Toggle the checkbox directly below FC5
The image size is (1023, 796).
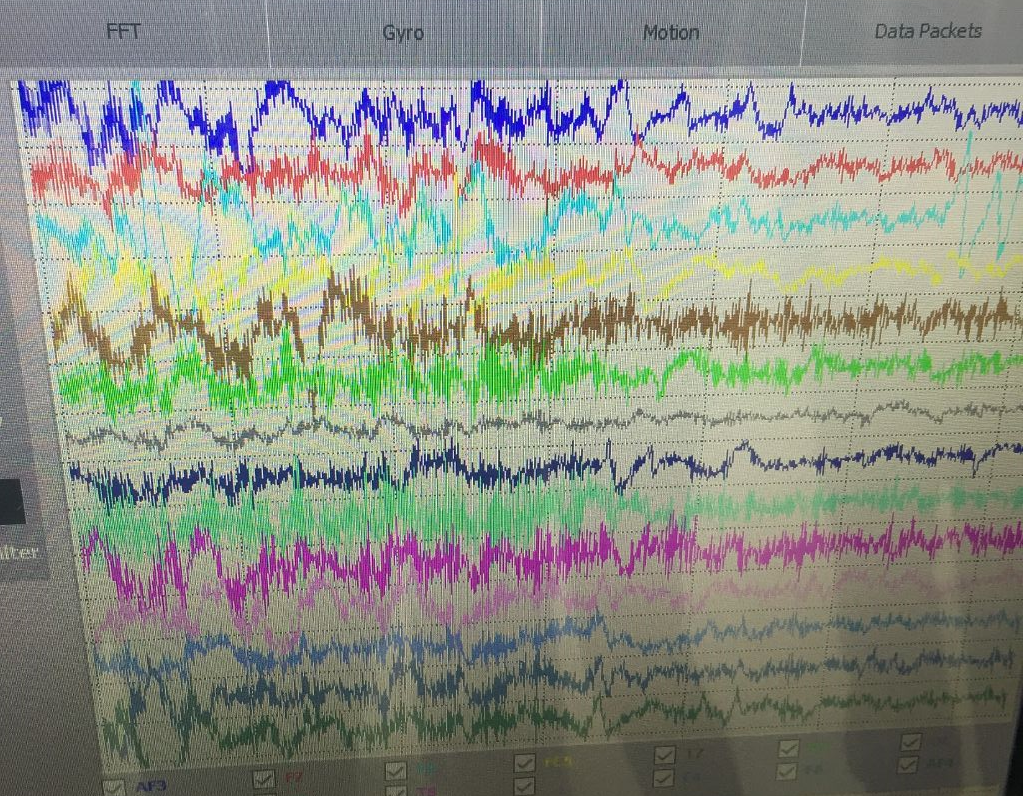[525, 788]
